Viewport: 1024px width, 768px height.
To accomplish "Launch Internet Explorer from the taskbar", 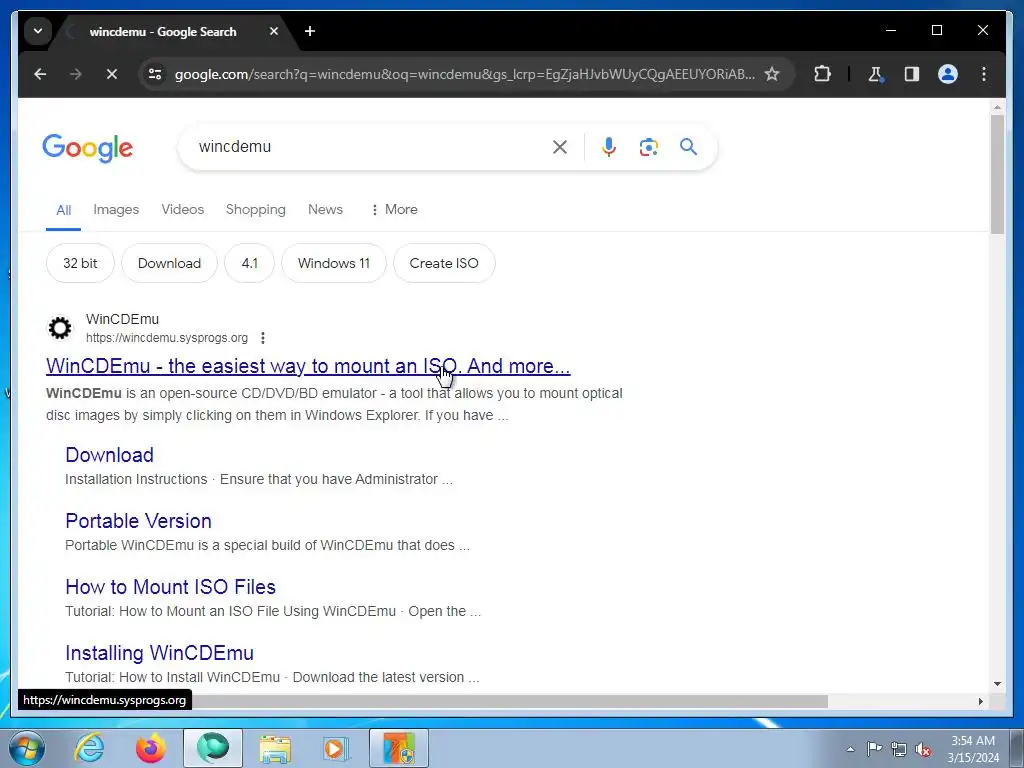I will tap(89, 748).
